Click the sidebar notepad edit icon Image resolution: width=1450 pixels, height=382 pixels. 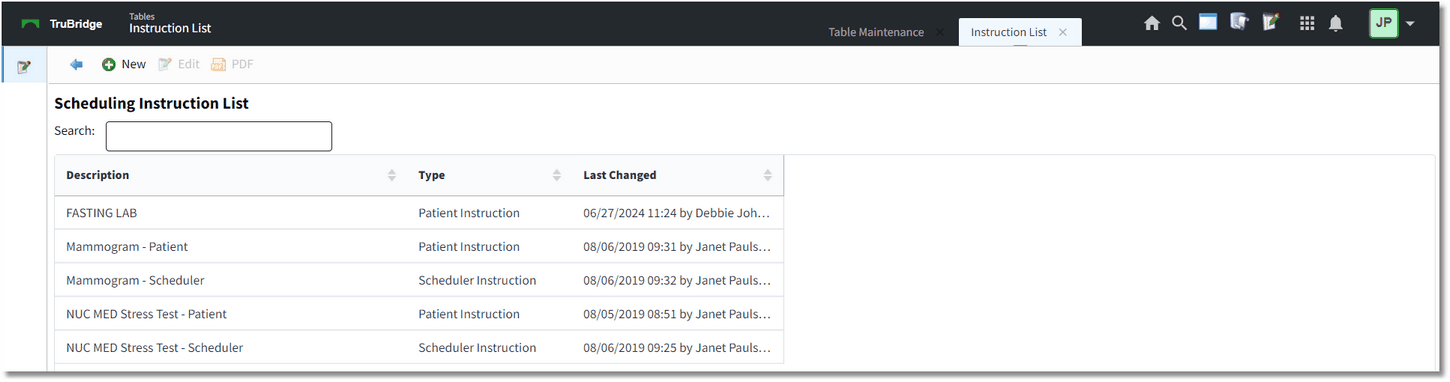pos(24,67)
